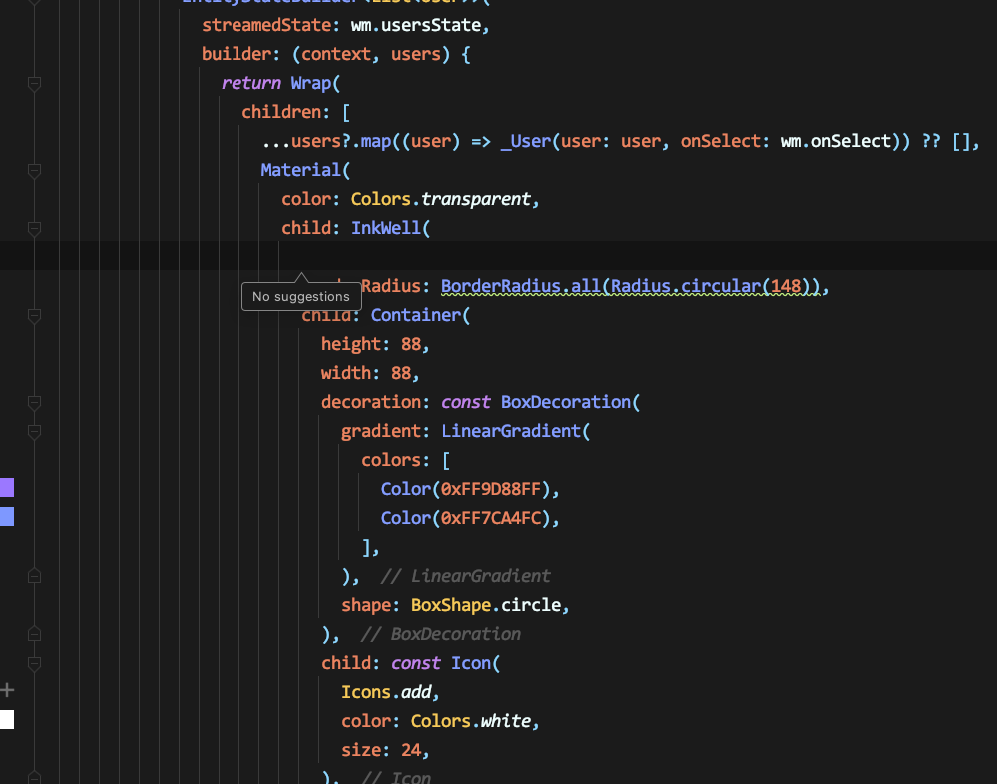
Task: Click 'height: 88,' line
Action: 375,344
